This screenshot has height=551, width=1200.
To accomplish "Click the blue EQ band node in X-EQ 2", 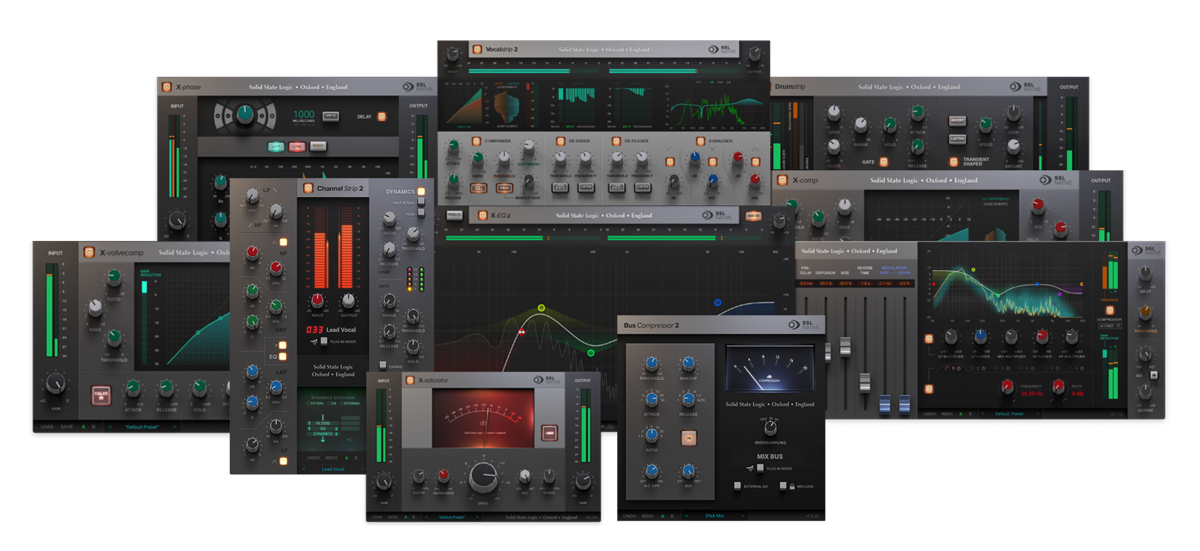I will point(717,301).
